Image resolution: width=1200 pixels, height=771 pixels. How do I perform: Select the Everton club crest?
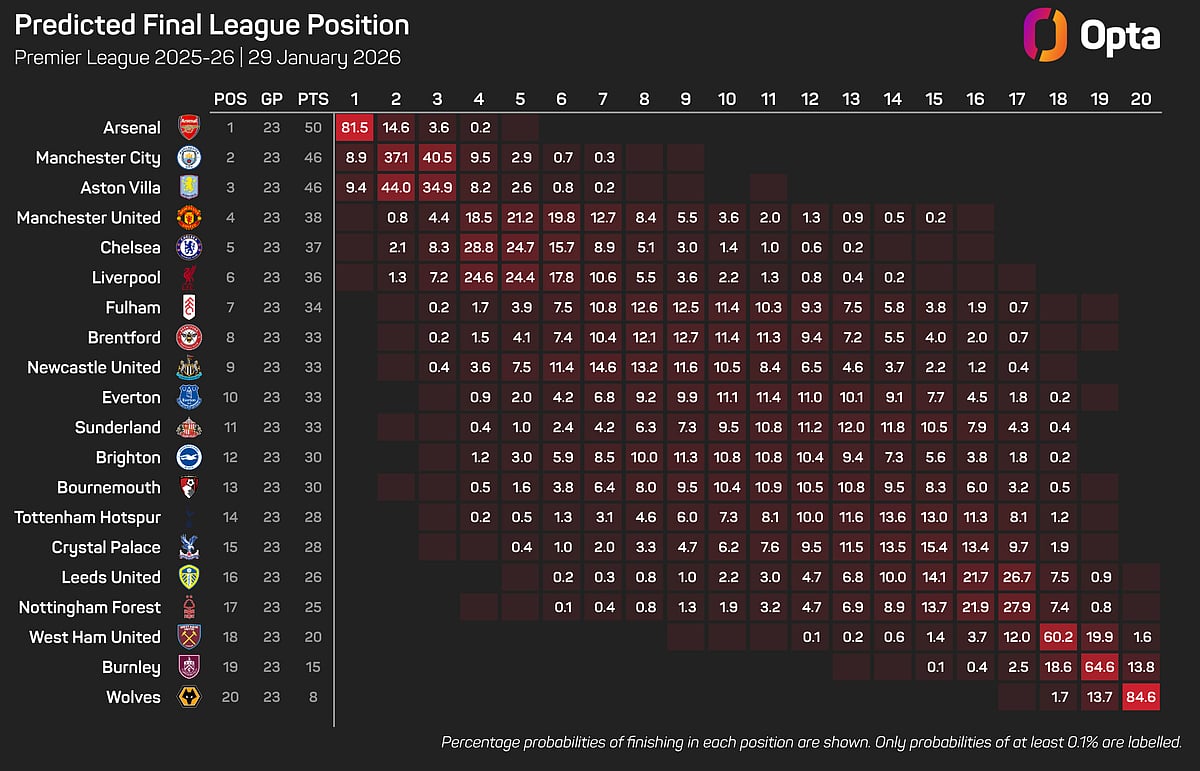pos(188,397)
